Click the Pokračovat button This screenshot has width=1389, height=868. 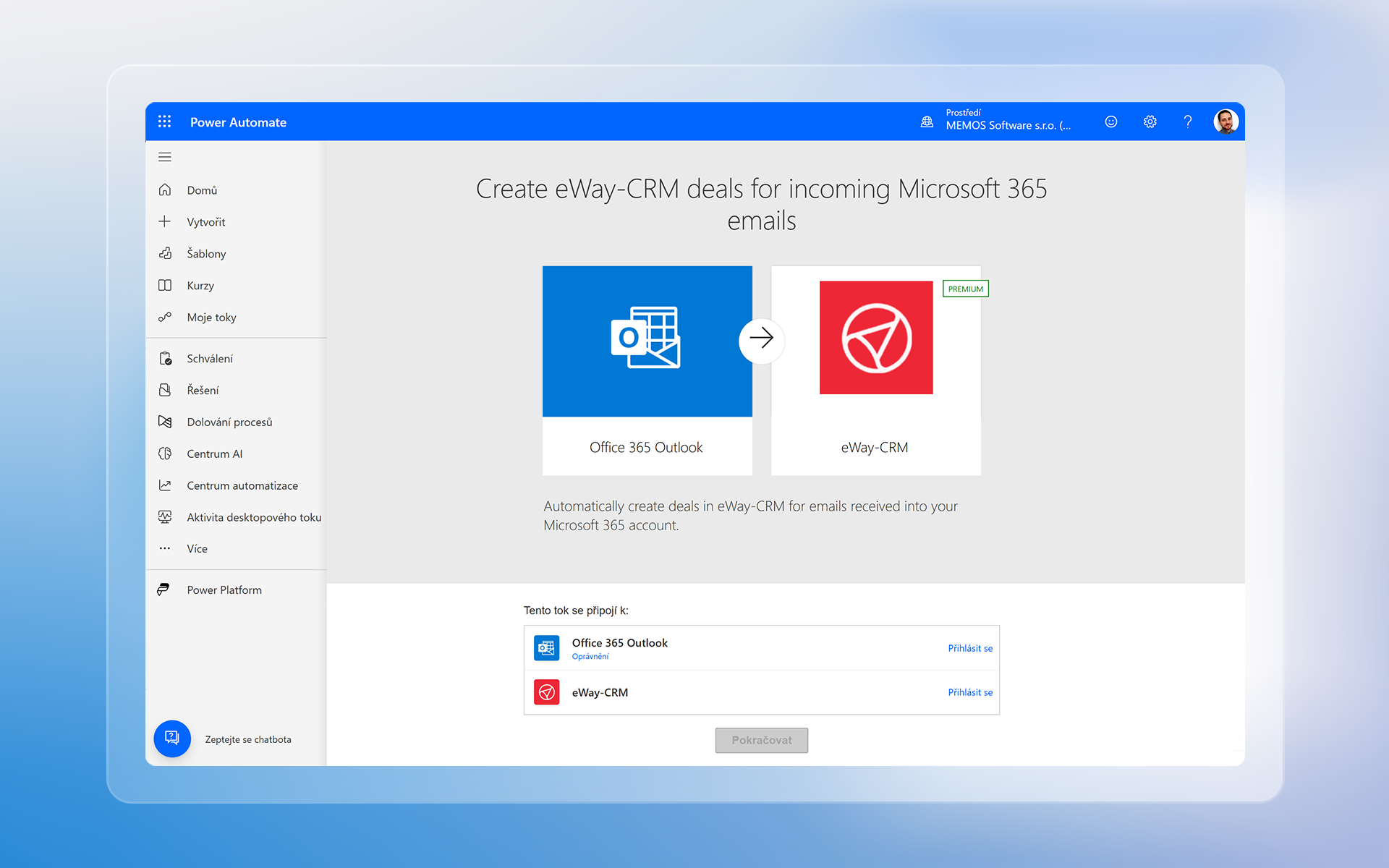762,740
